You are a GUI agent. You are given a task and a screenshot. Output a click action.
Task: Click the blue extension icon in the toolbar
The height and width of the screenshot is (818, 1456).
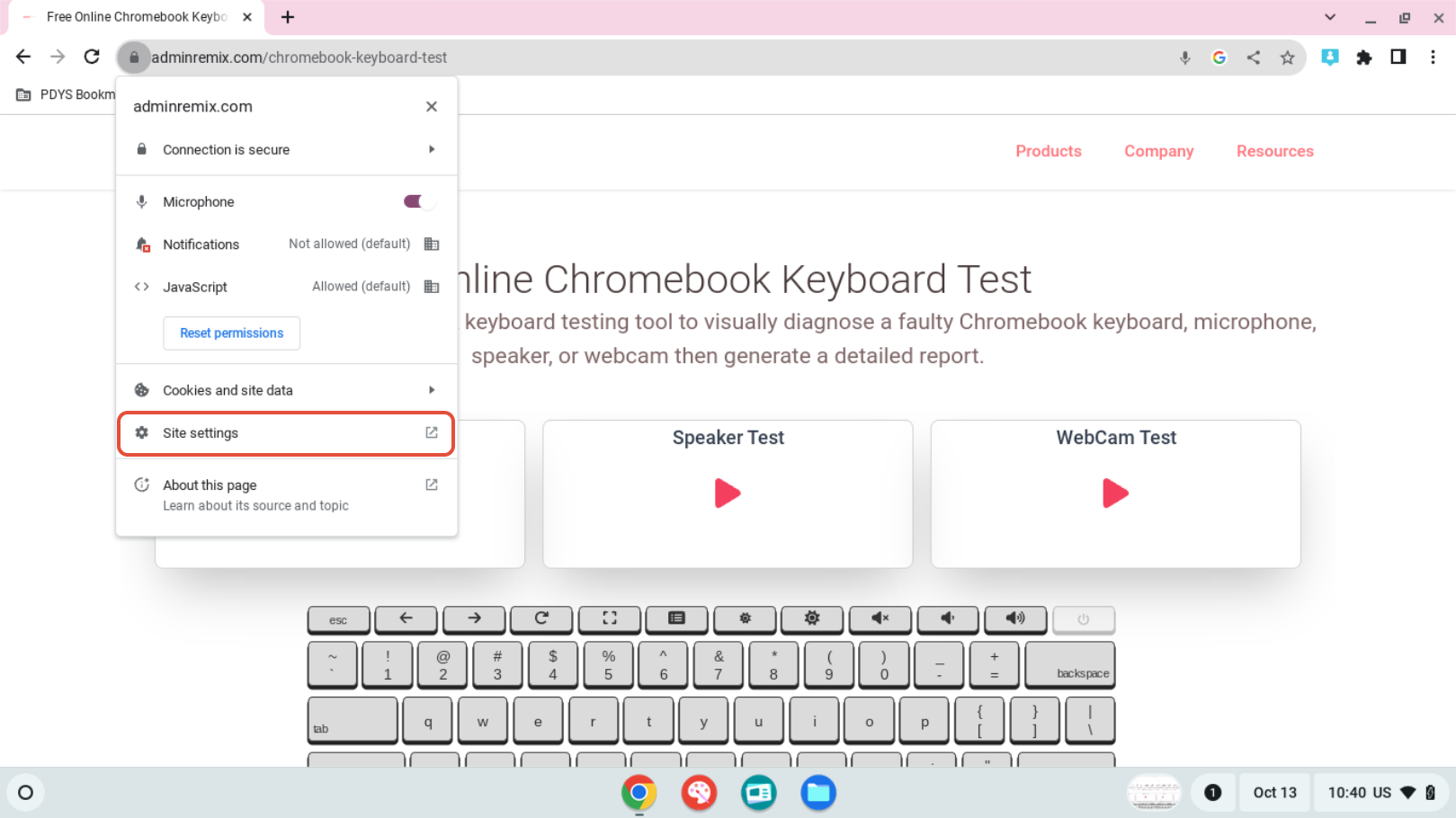click(1330, 58)
